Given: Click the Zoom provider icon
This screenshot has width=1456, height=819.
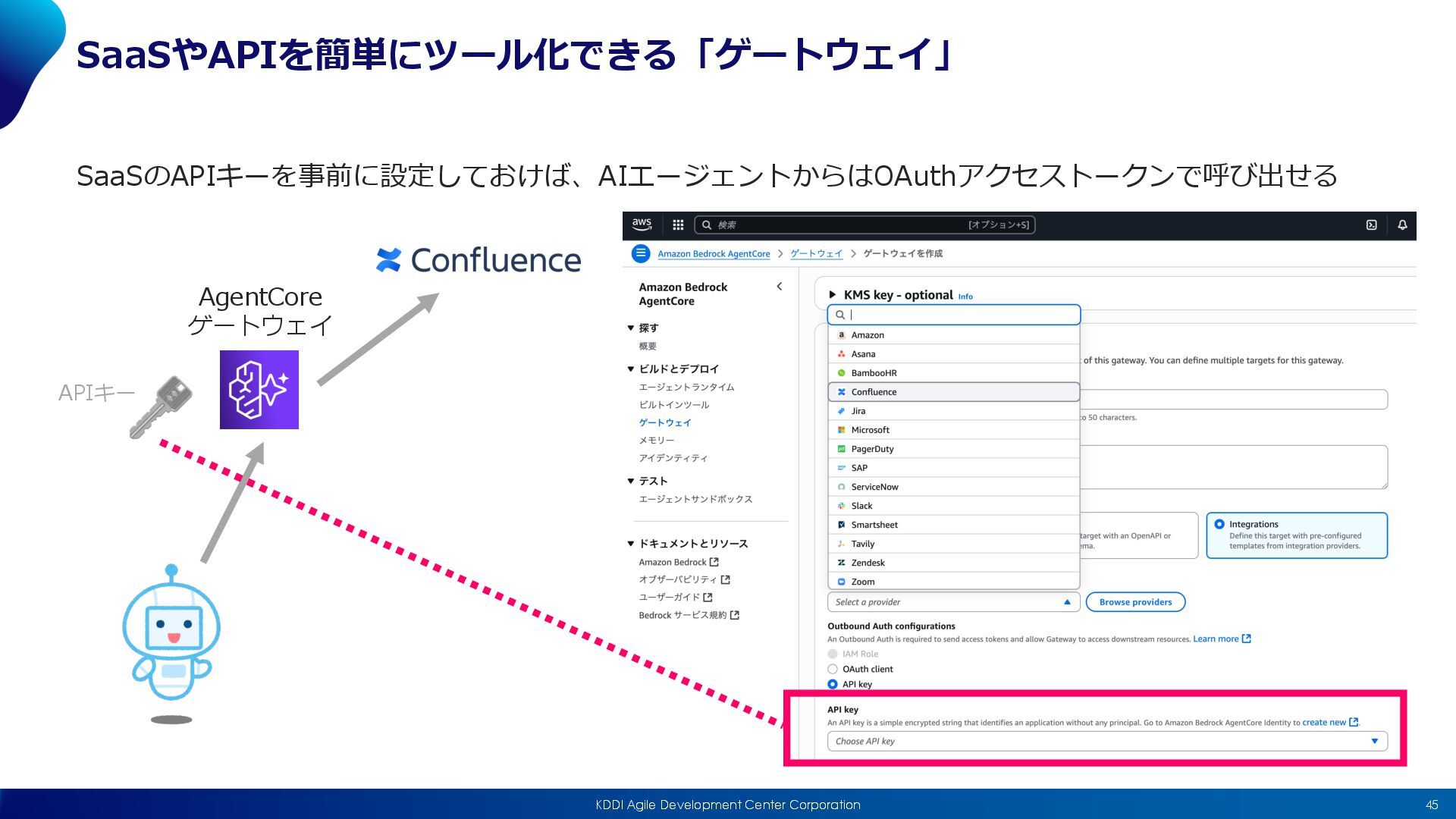Looking at the screenshot, I should point(841,582).
